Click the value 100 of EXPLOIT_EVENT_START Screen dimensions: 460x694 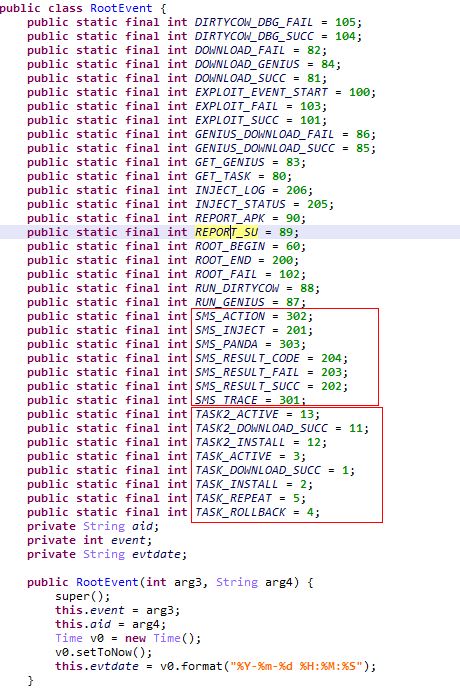pyautogui.click(x=359, y=93)
